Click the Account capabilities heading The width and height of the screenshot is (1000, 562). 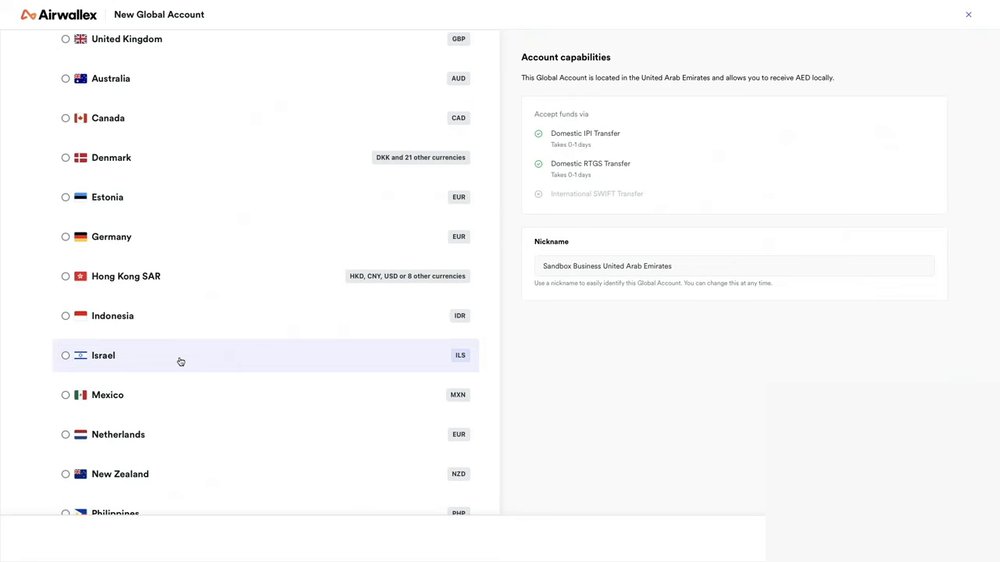tap(566, 57)
